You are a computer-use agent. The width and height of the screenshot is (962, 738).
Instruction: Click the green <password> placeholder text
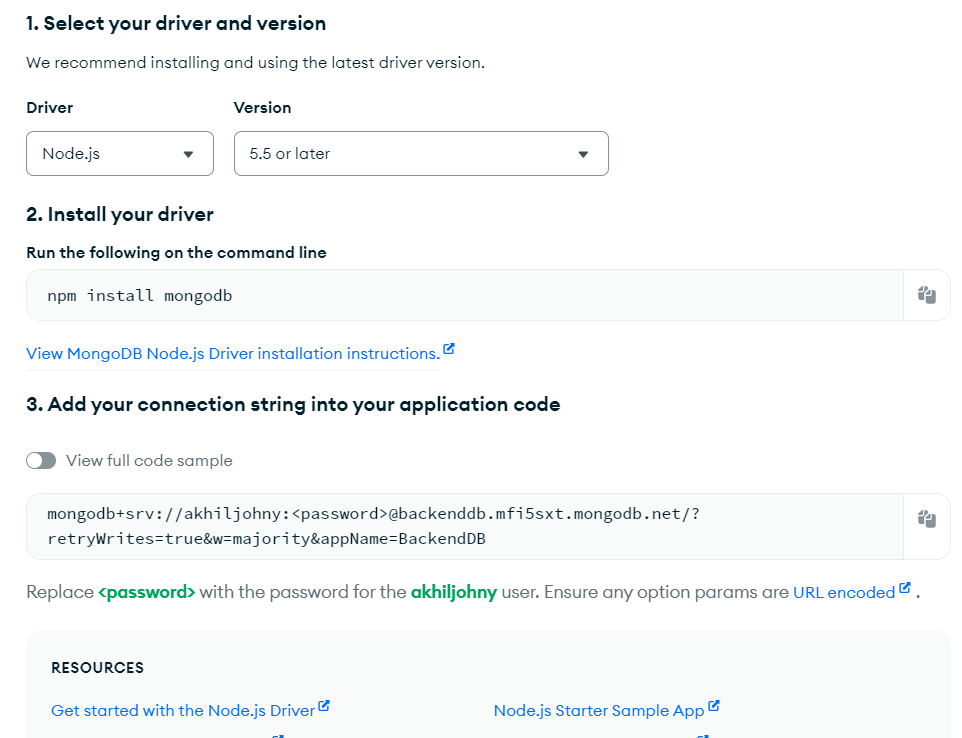click(147, 592)
